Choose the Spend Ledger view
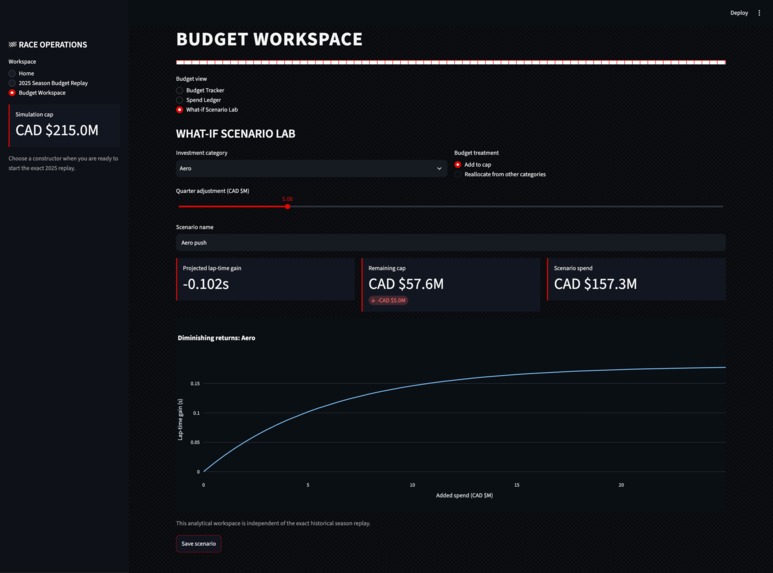The height and width of the screenshot is (573, 773). tap(199, 100)
